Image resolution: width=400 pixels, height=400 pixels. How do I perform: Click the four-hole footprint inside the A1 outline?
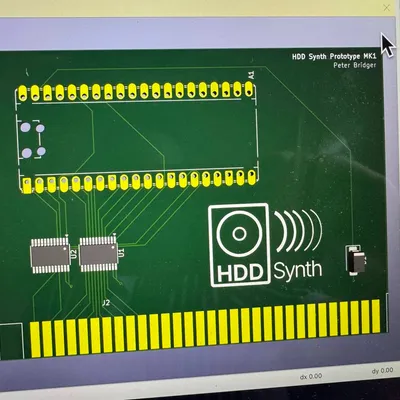(32, 140)
